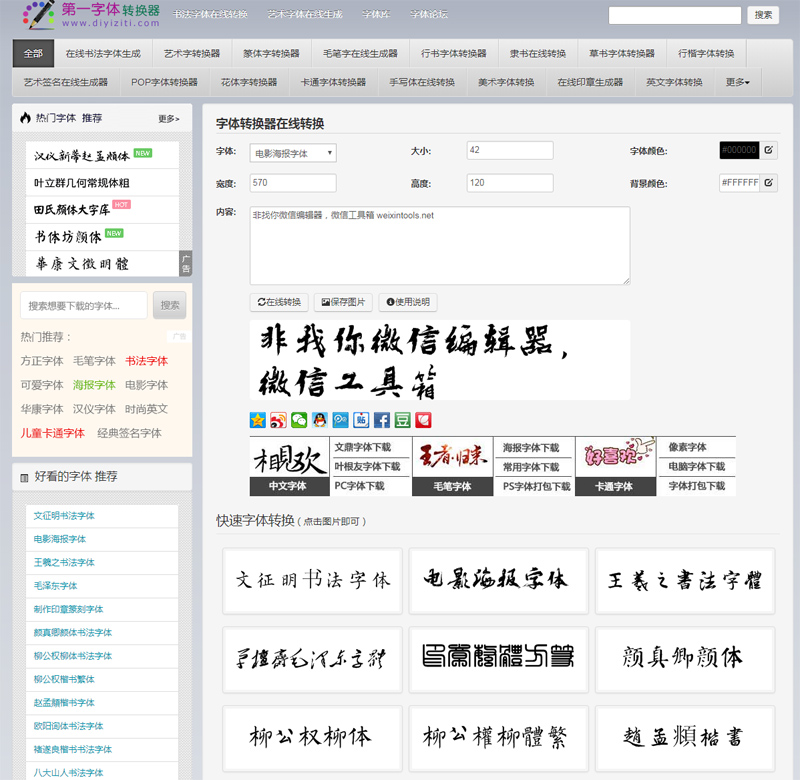This screenshot has height=780, width=800.
Task: Open background color editor via its pencil icon
Action: 769,181
